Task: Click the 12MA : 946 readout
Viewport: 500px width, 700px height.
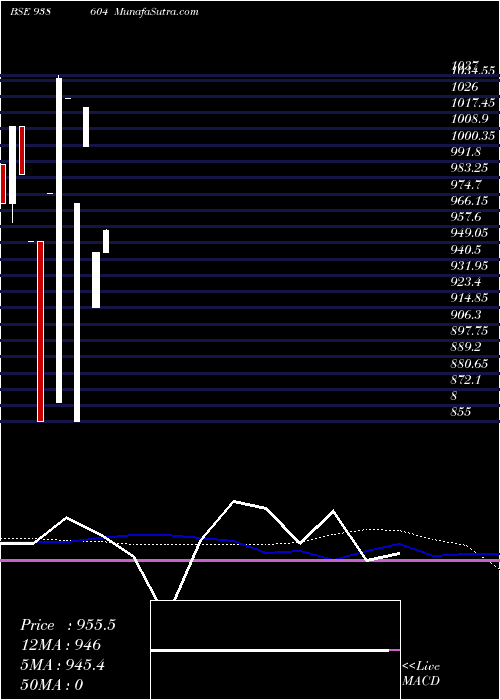Action: [x=61, y=645]
